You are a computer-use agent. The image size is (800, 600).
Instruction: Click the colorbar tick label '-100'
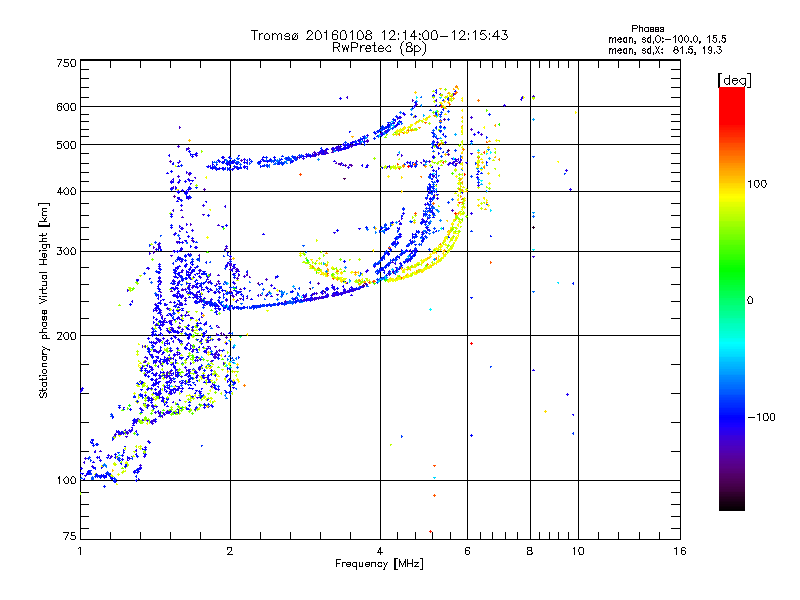pos(762,417)
